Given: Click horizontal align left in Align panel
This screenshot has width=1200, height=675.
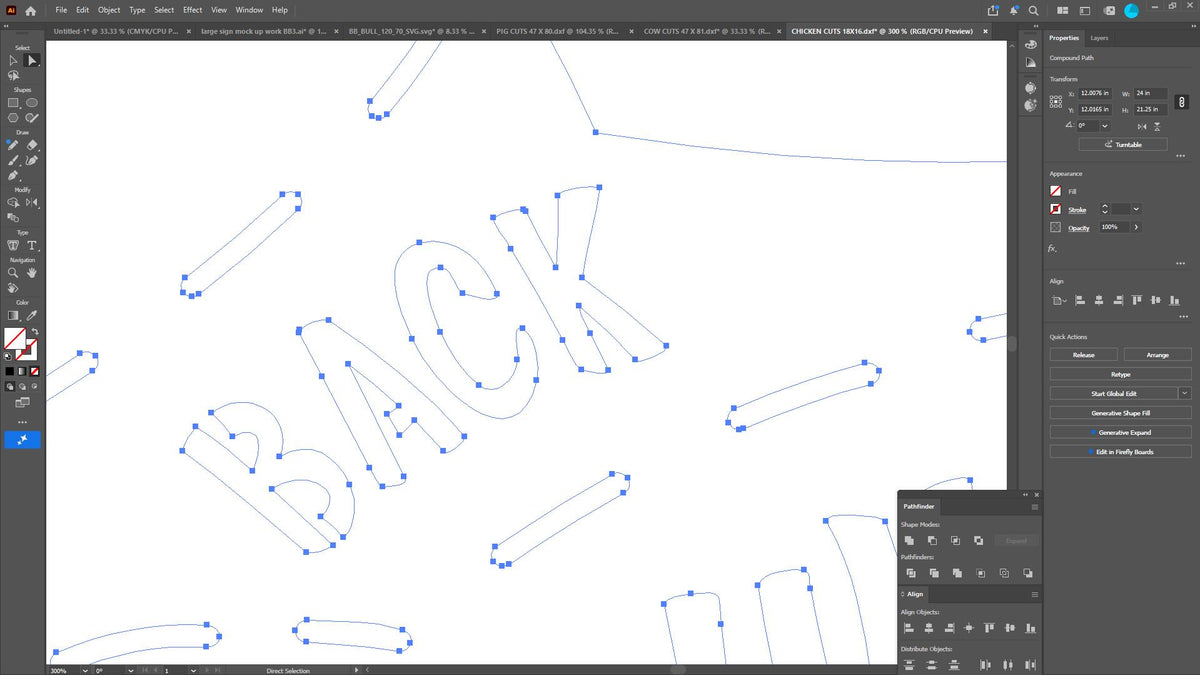Looking at the screenshot, I should pos(909,628).
